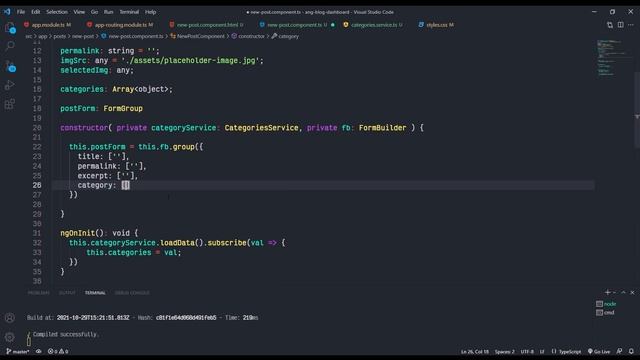Click 'FormBuilder' in constructor line
Screen dimensions: 640x360
[382, 128]
